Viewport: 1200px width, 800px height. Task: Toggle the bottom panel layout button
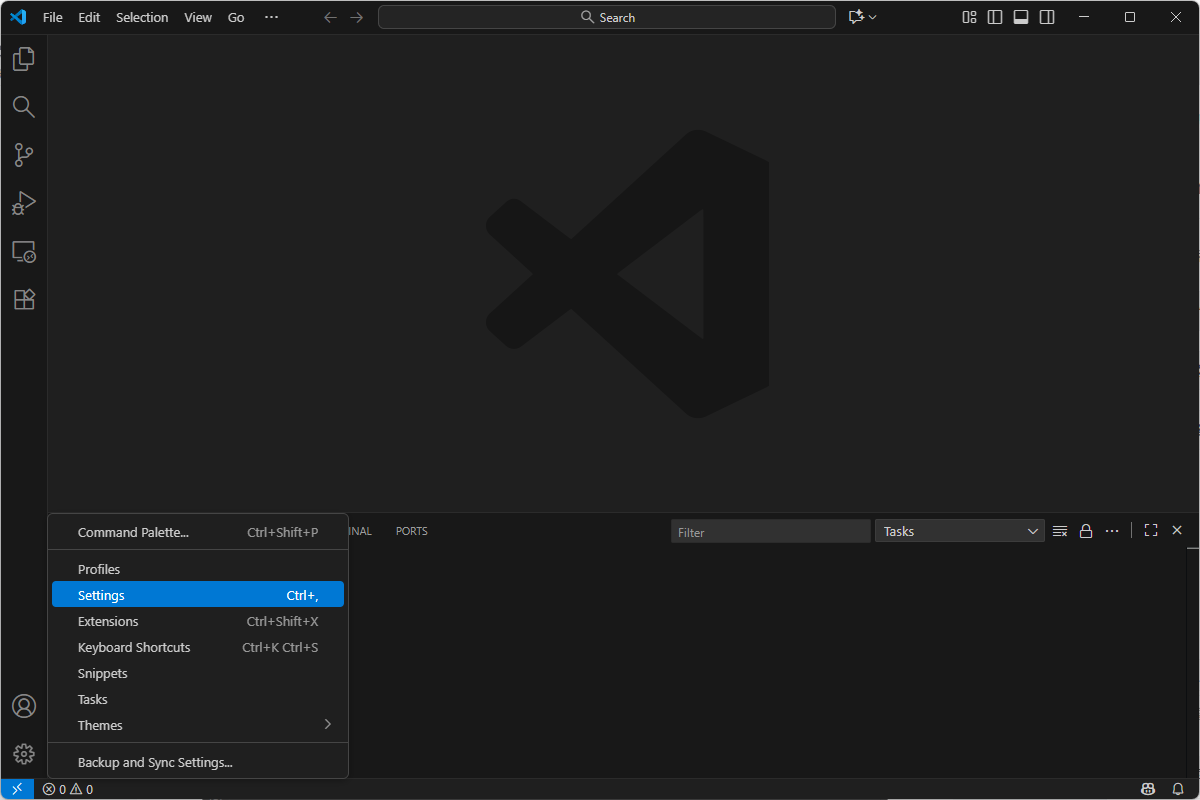tap(1021, 17)
